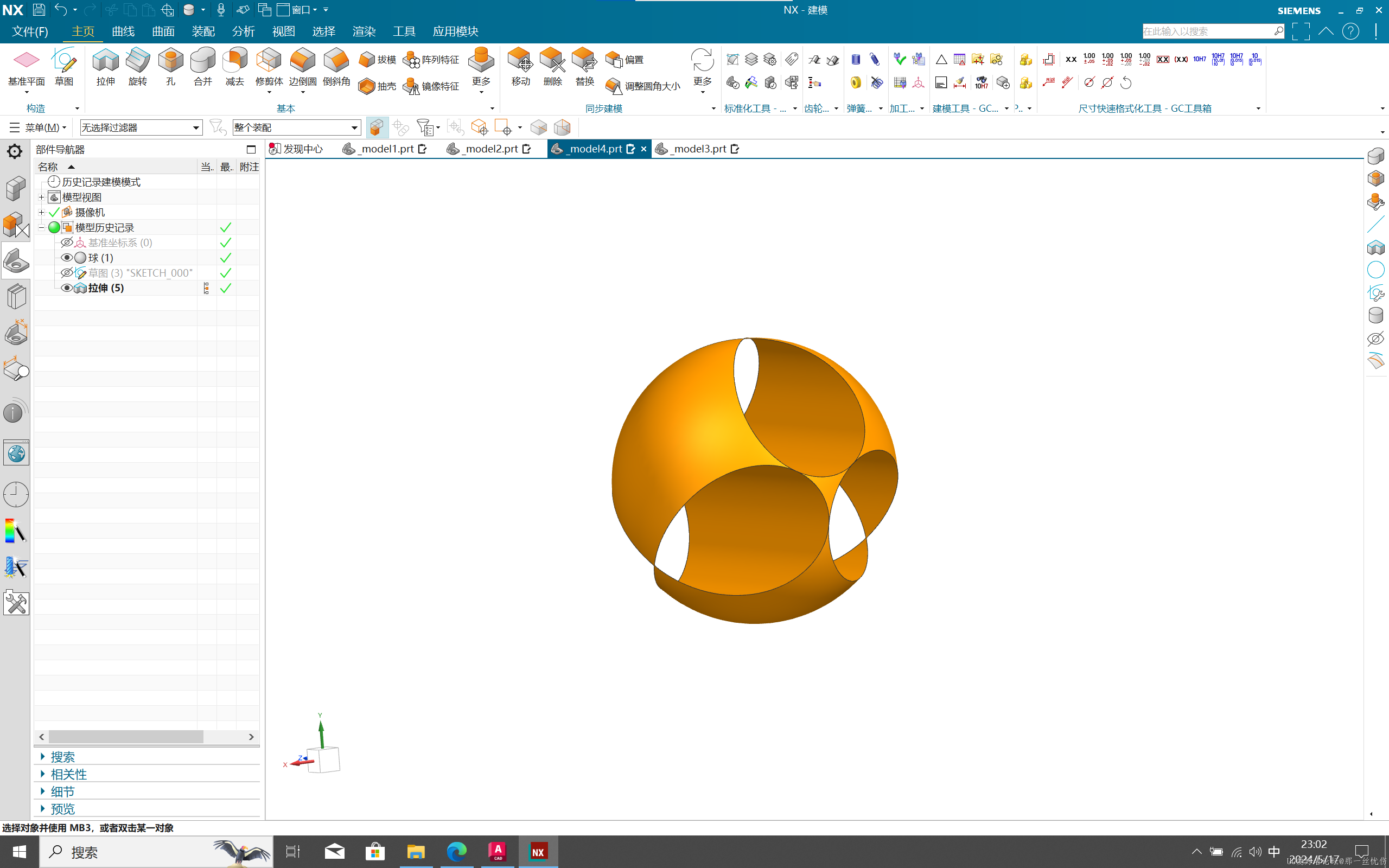The image size is (1389, 868).
Task: Toggle visibility of 拉伸 (5) feature
Action: [67, 288]
